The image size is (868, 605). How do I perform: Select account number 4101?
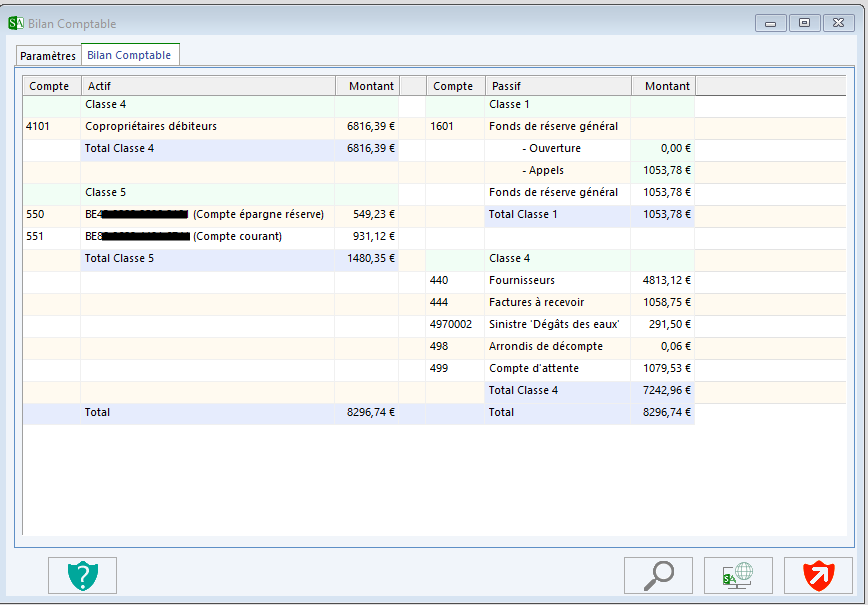38,126
